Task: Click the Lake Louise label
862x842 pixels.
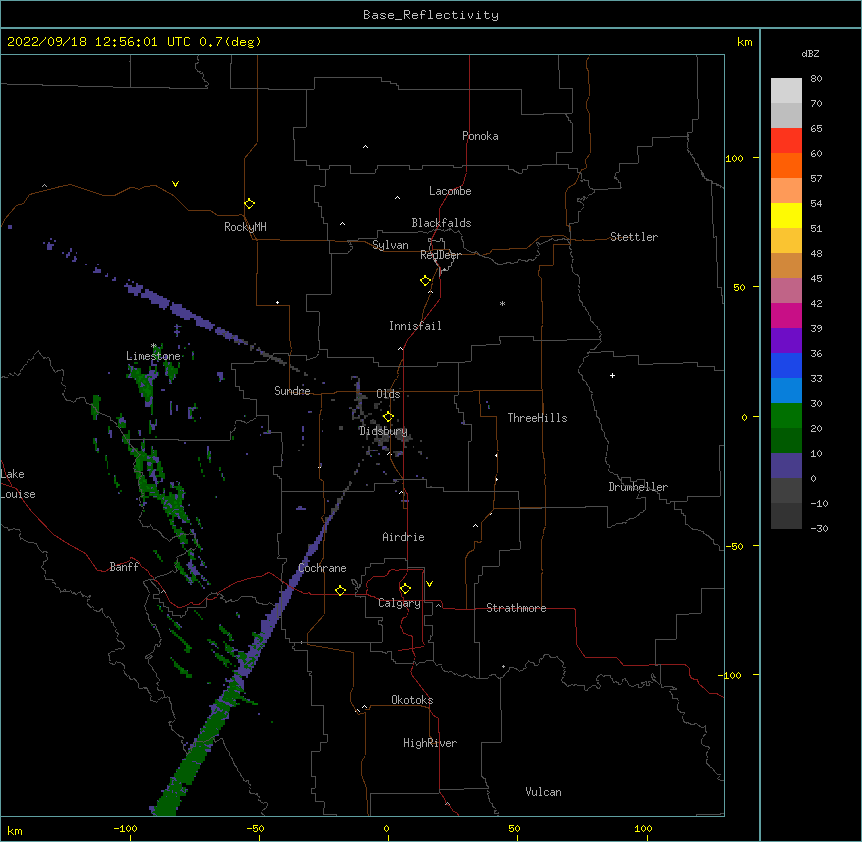Action: point(18,484)
